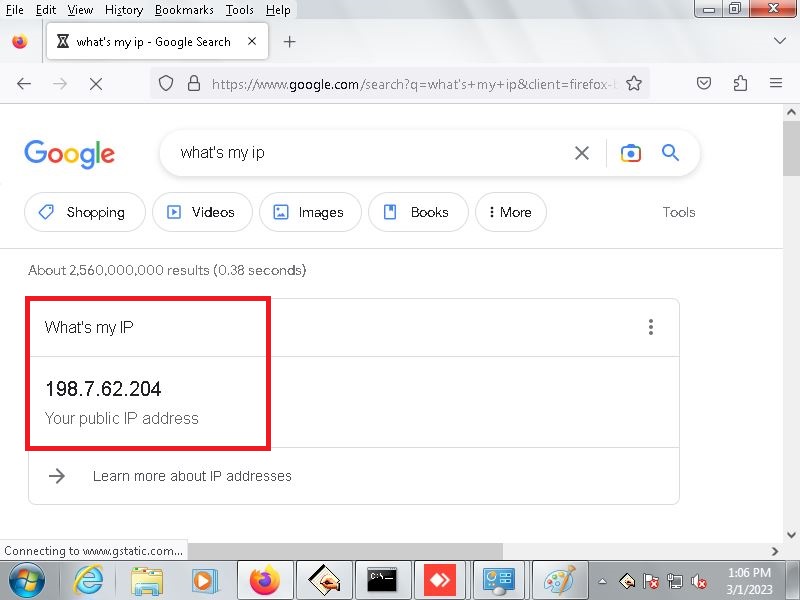Open Learn more about IP addresses link
Viewport: 800px width, 600px height.
coord(192,476)
